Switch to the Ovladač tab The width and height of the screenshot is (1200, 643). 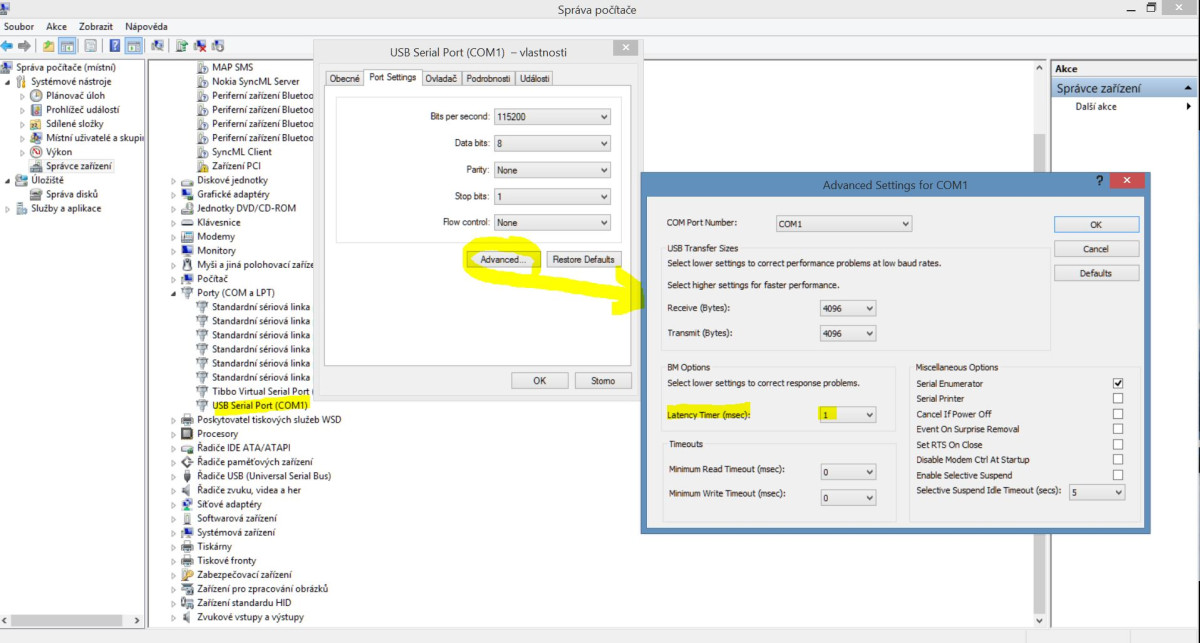tap(440, 78)
